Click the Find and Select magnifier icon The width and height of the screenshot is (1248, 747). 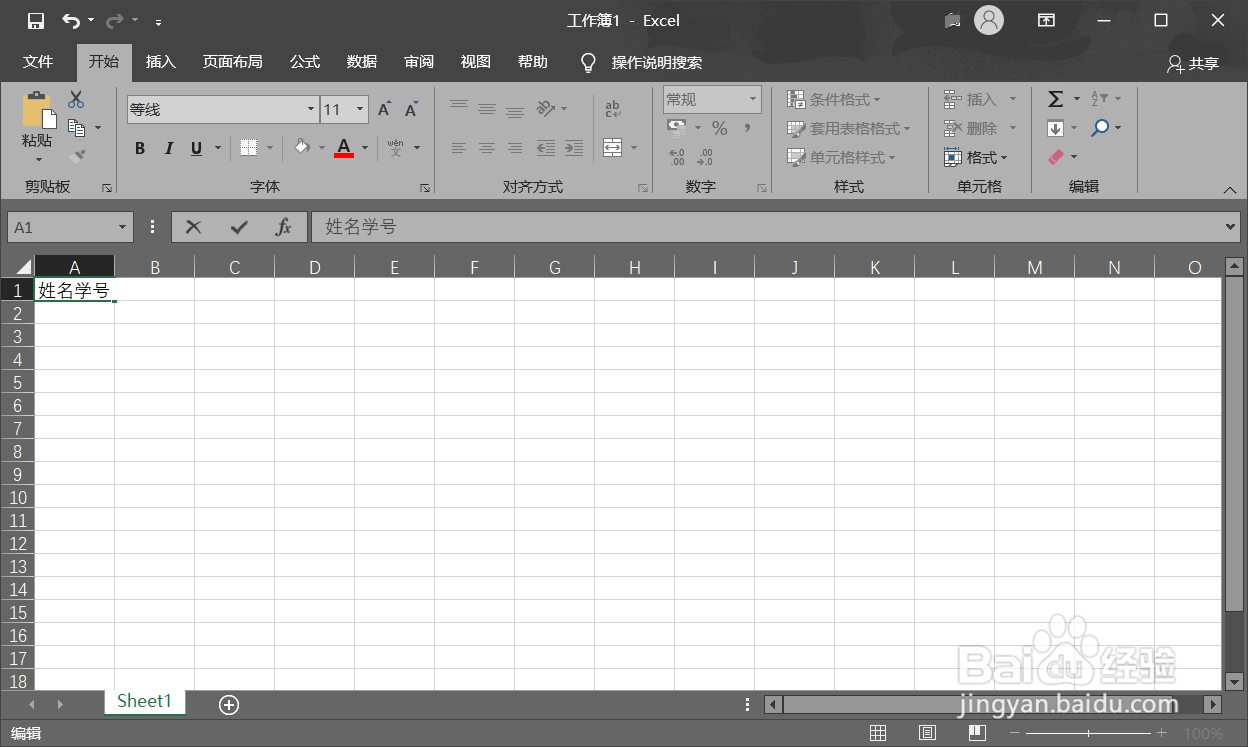[x=1100, y=127]
